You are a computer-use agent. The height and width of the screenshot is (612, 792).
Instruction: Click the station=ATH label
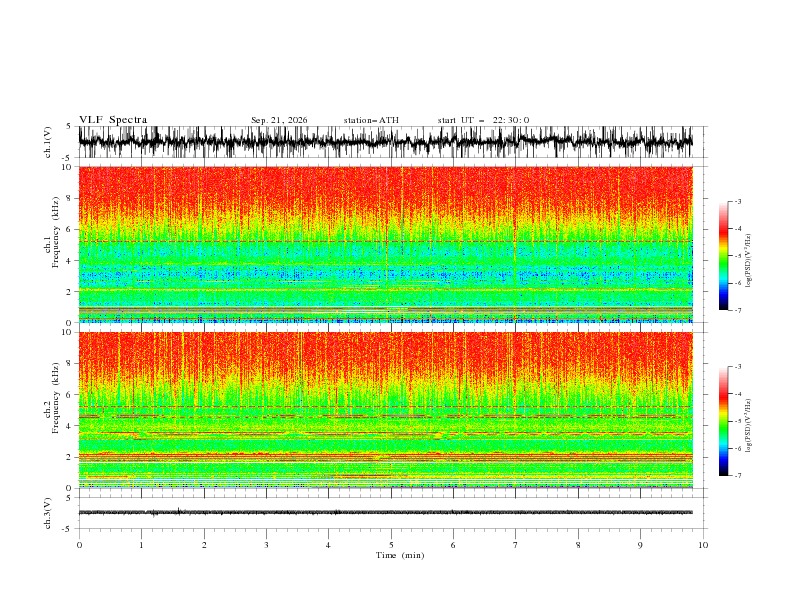pyautogui.click(x=371, y=120)
